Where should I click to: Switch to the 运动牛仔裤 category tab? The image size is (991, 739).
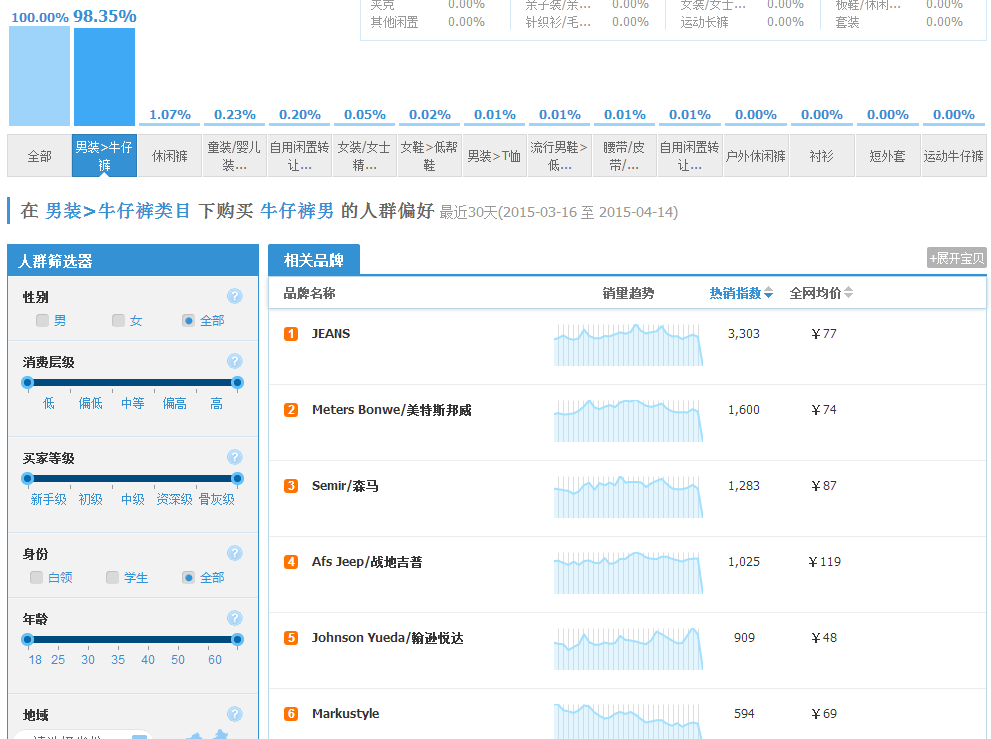[954, 156]
